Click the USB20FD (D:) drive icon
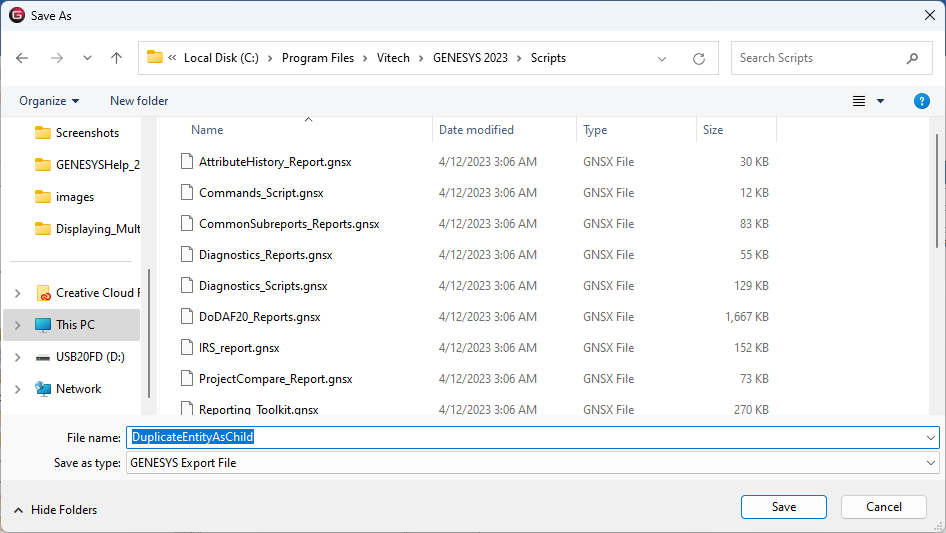The image size is (946, 533). point(43,357)
